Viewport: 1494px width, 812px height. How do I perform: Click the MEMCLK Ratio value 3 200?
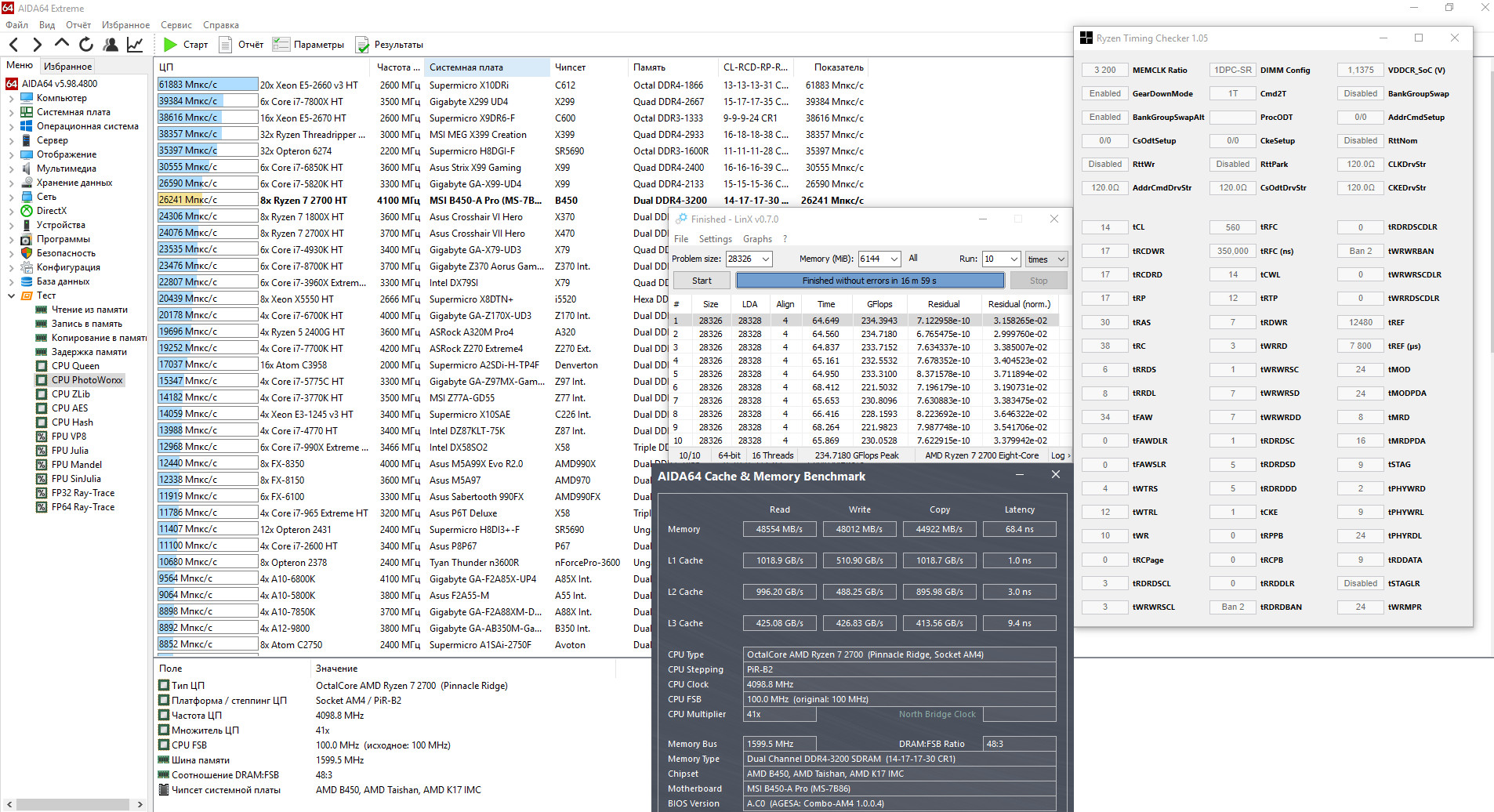[1104, 70]
